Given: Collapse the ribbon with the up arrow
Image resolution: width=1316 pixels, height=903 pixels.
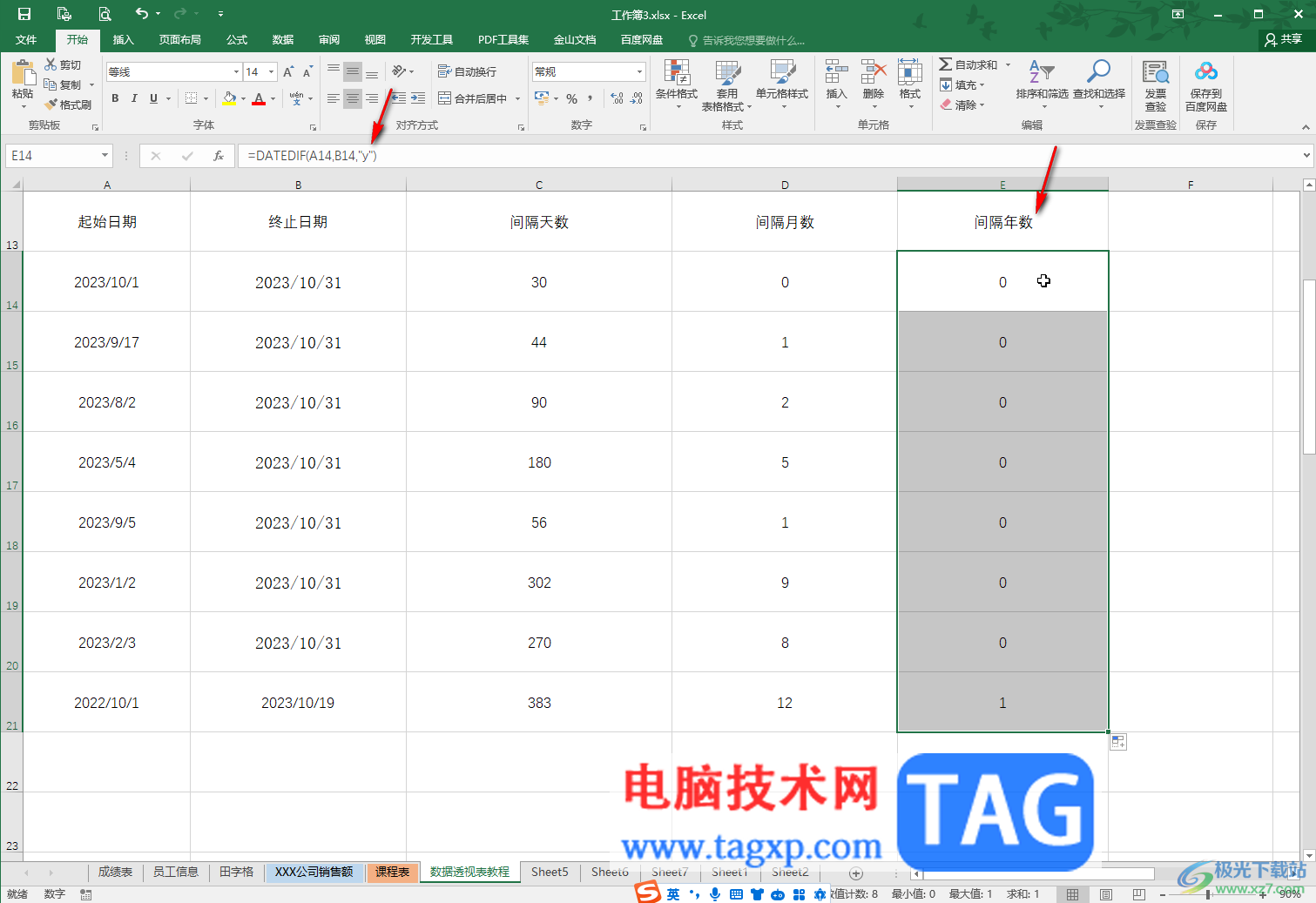Looking at the screenshot, I should coord(1306,127).
